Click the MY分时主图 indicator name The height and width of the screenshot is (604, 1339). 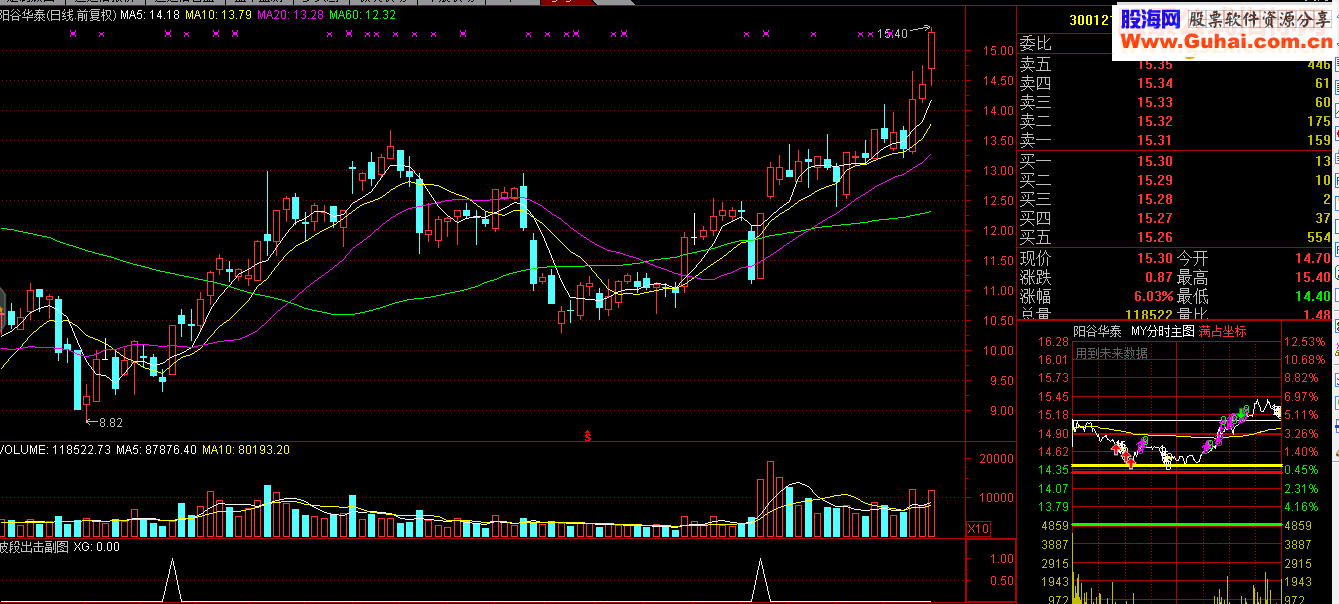click(x=1162, y=331)
